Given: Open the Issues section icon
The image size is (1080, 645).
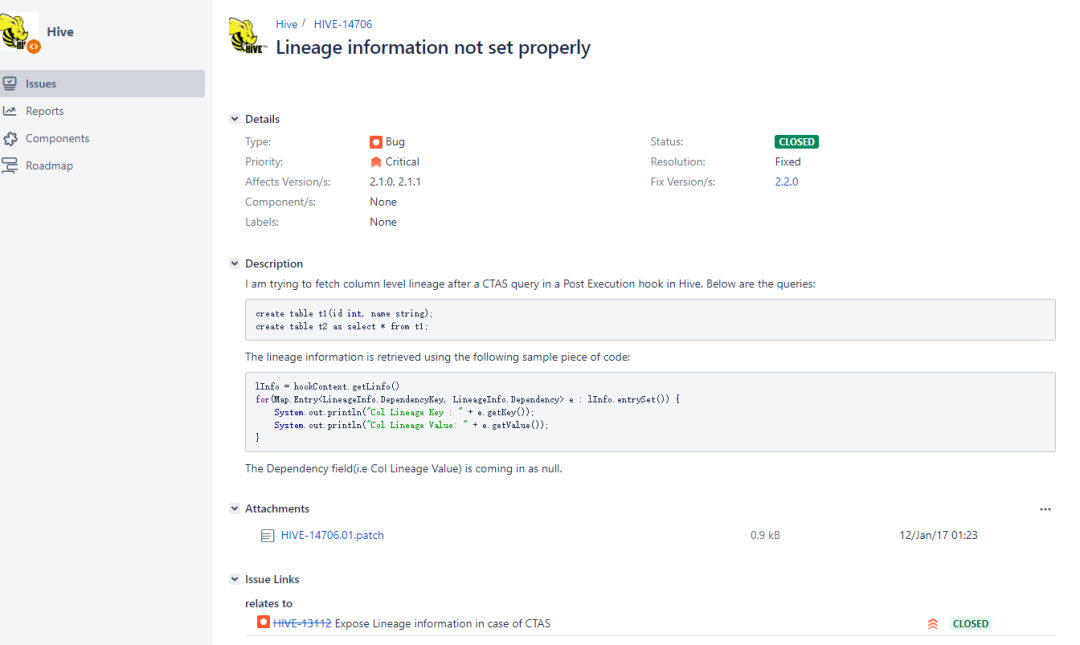Looking at the screenshot, I should tap(10, 83).
